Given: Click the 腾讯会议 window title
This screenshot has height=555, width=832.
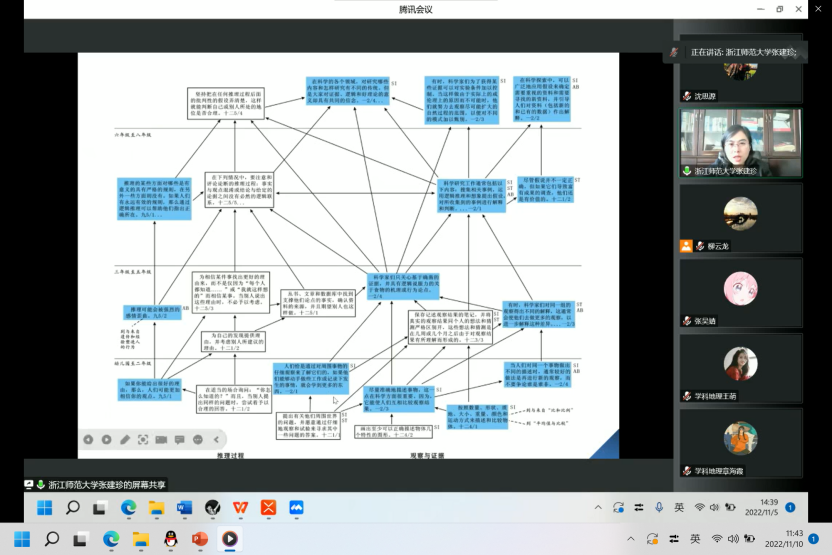Looking at the screenshot, I should click(415, 9).
